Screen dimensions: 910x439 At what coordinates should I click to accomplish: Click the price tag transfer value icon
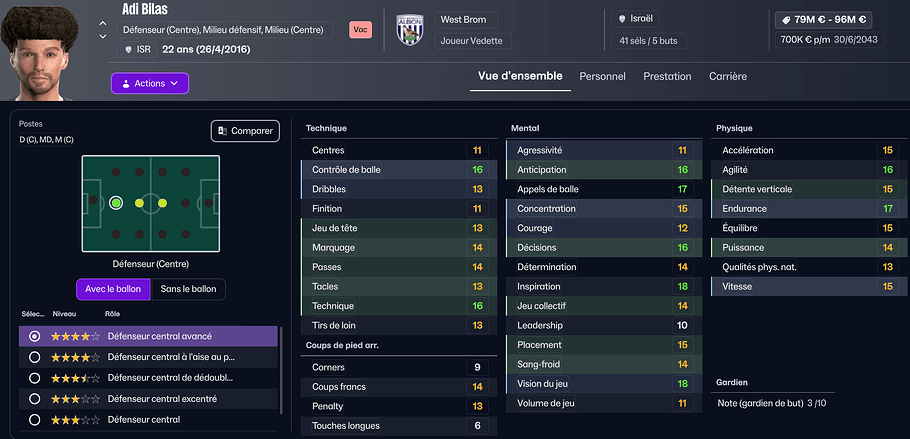tap(786, 20)
